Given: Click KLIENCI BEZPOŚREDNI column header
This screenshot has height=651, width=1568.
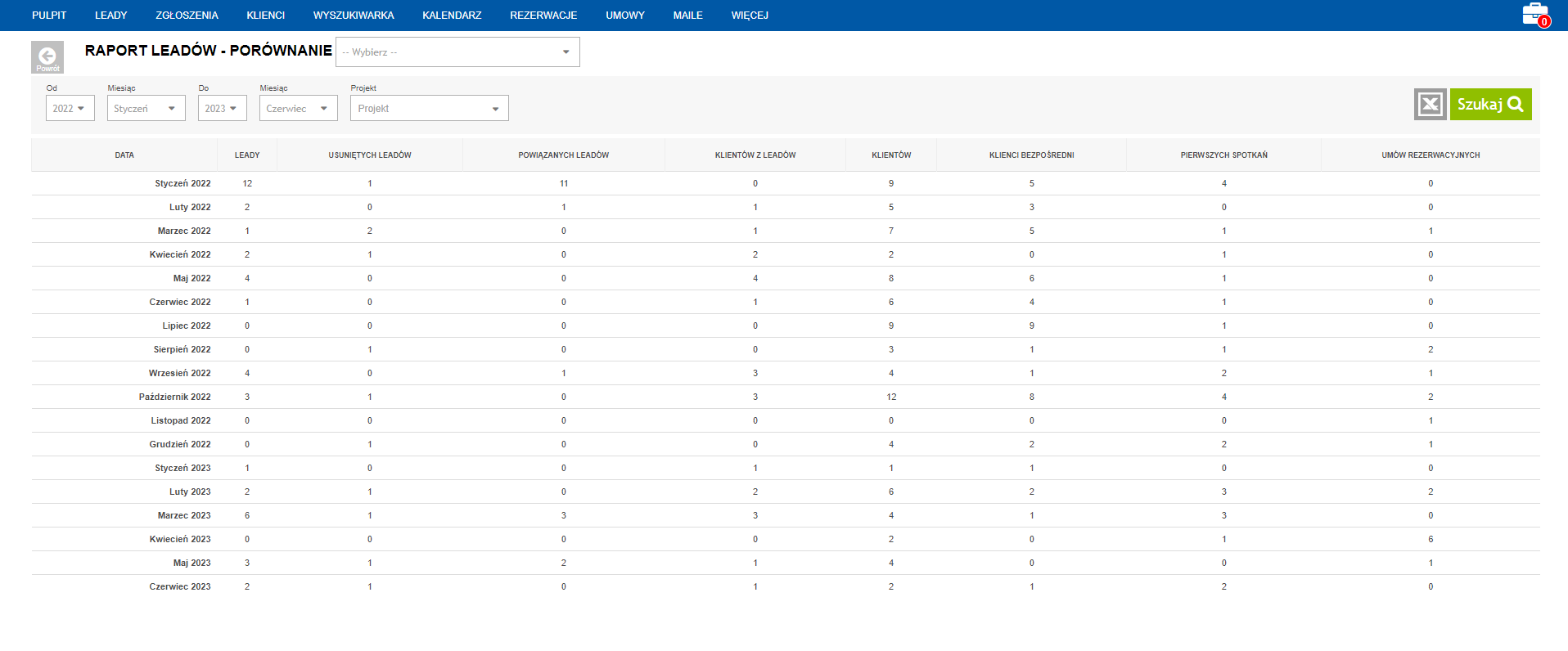Looking at the screenshot, I should [x=1032, y=155].
